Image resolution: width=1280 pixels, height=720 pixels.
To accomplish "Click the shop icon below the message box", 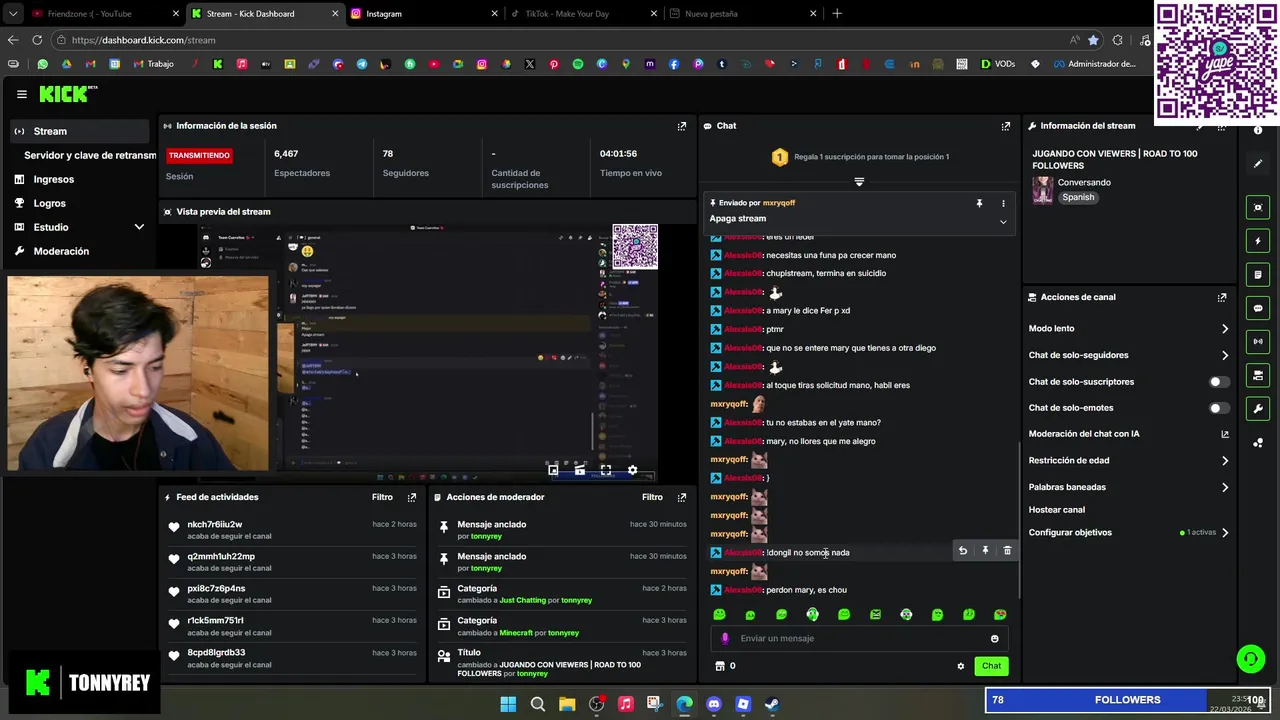I will 719,666.
